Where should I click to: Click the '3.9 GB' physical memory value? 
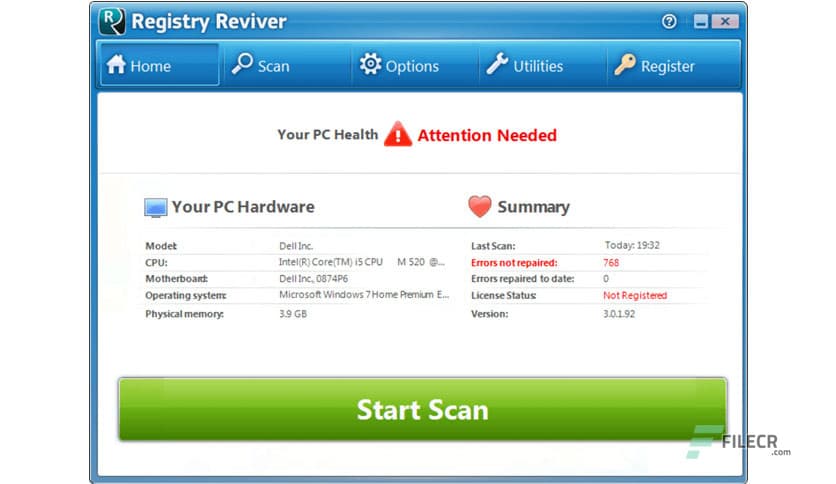[x=293, y=313]
